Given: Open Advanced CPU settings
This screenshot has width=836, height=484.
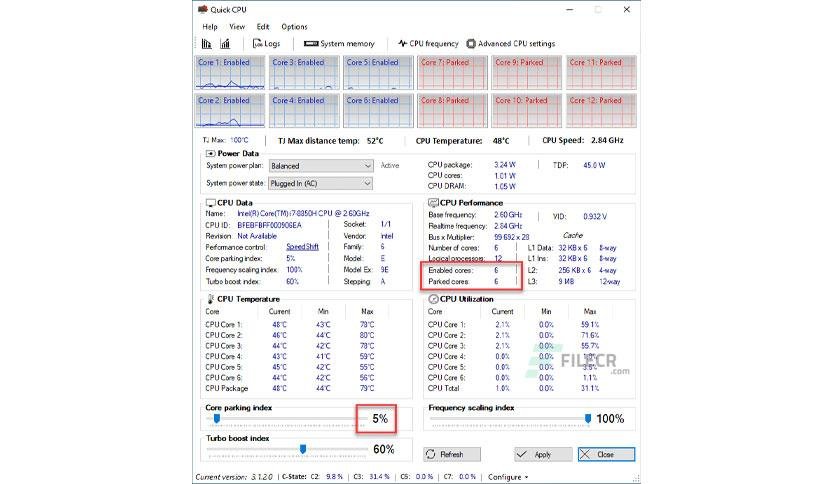Looking at the screenshot, I should (x=511, y=44).
